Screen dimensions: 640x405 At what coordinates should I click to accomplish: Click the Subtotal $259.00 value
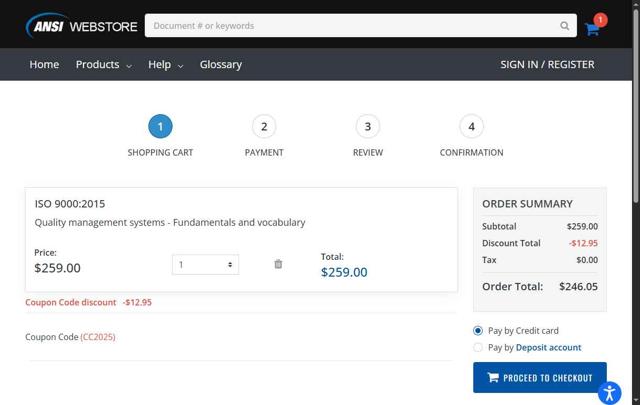582,227
